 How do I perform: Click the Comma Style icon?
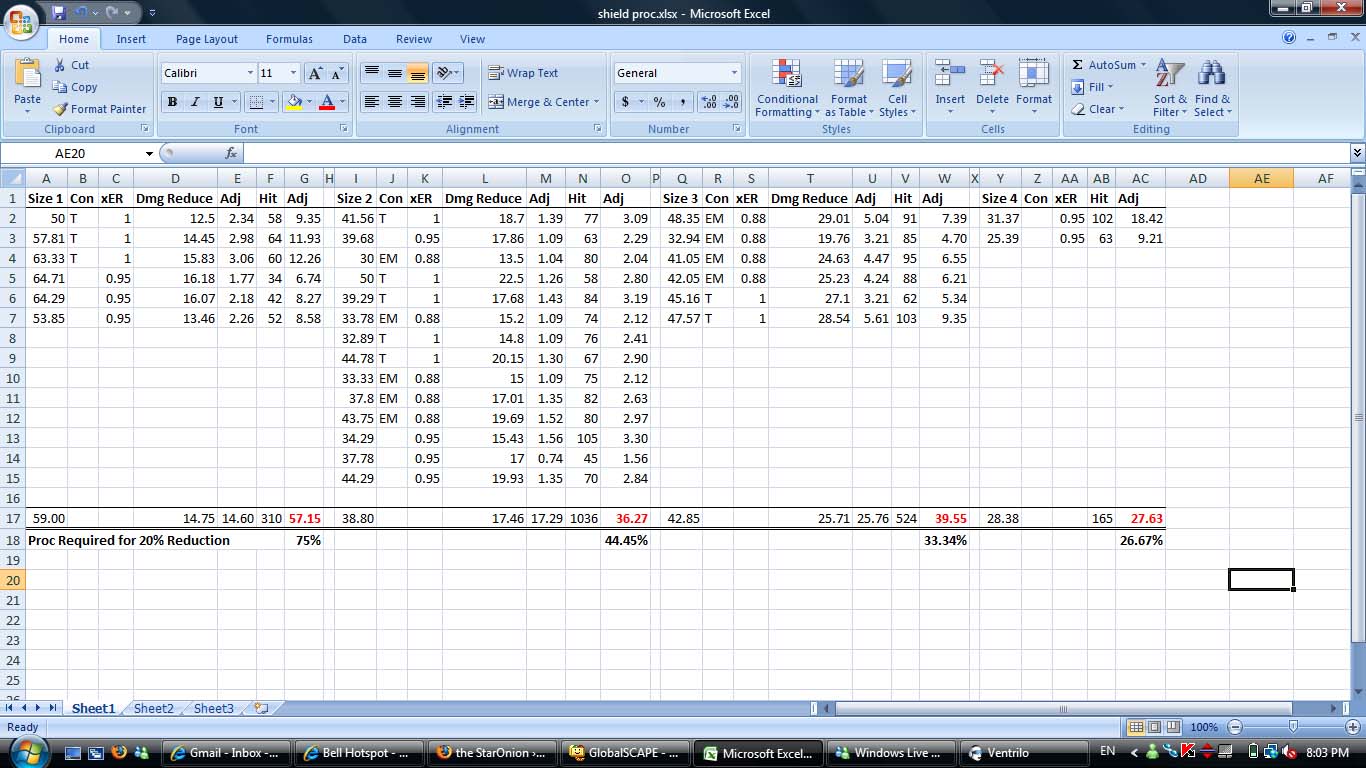pos(683,102)
